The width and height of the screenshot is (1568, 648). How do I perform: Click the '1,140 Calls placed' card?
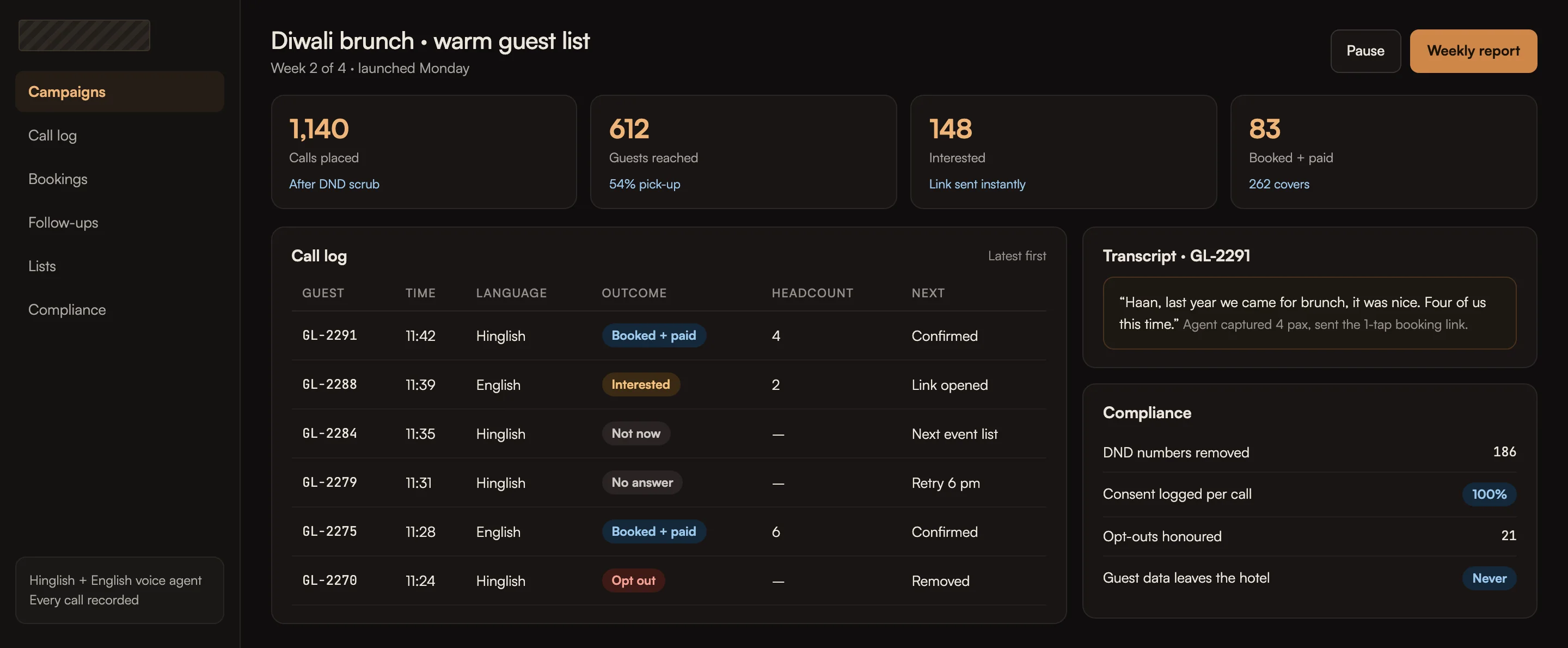coord(424,152)
